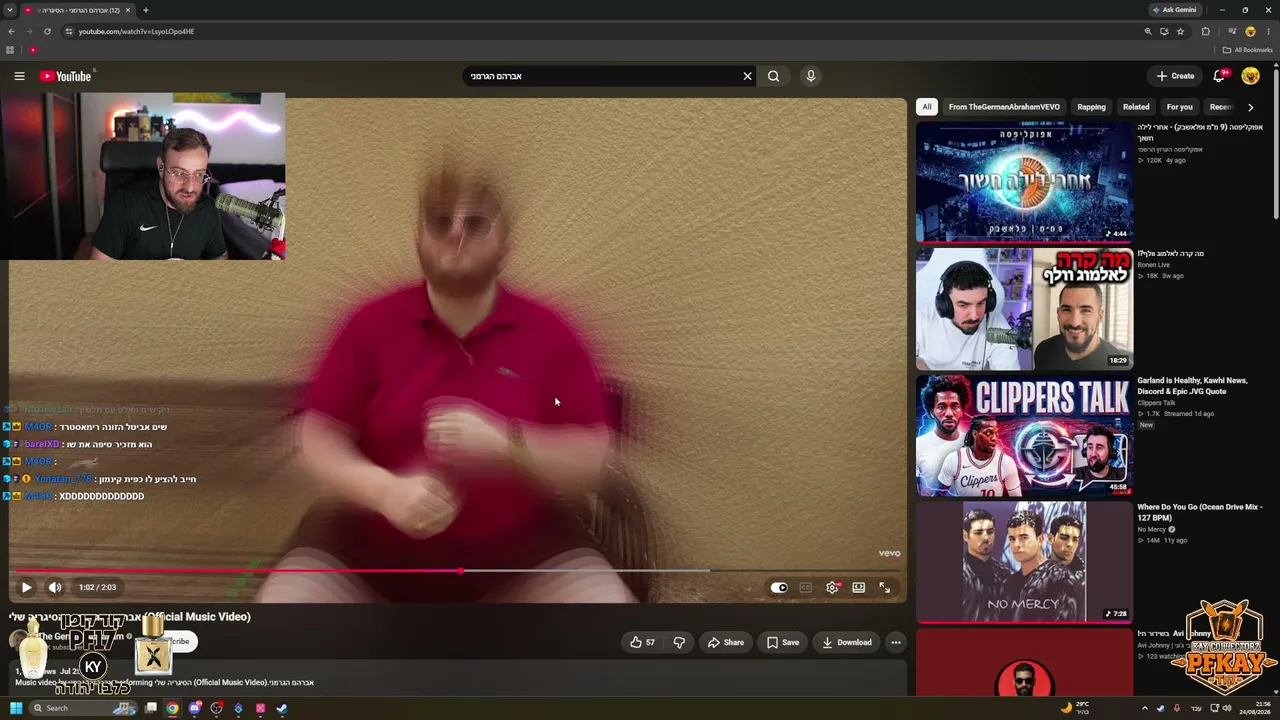This screenshot has height=720, width=1280.
Task: Open YouTube notifications bell
Action: [x=1219, y=76]
